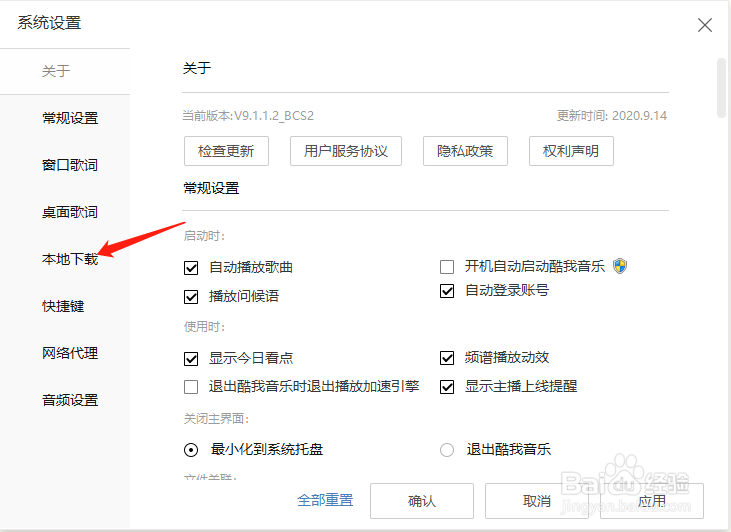Click the admin shield icon beside 开机自动启动酷我音乐
This screenshot has height=532, width=731.
click(620, 266)
